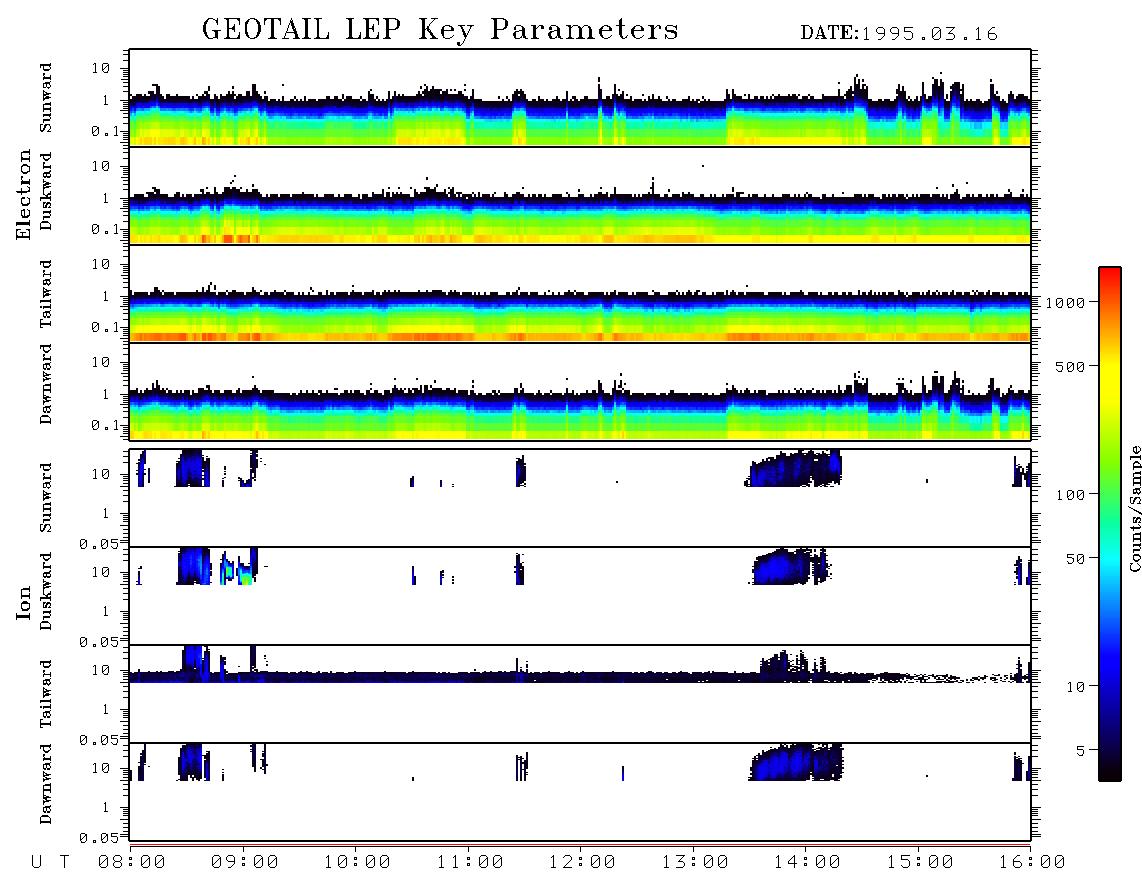Click the Electron Sunward spectrogram panel
Viewport: 1142px width, 880px height.
580,98
